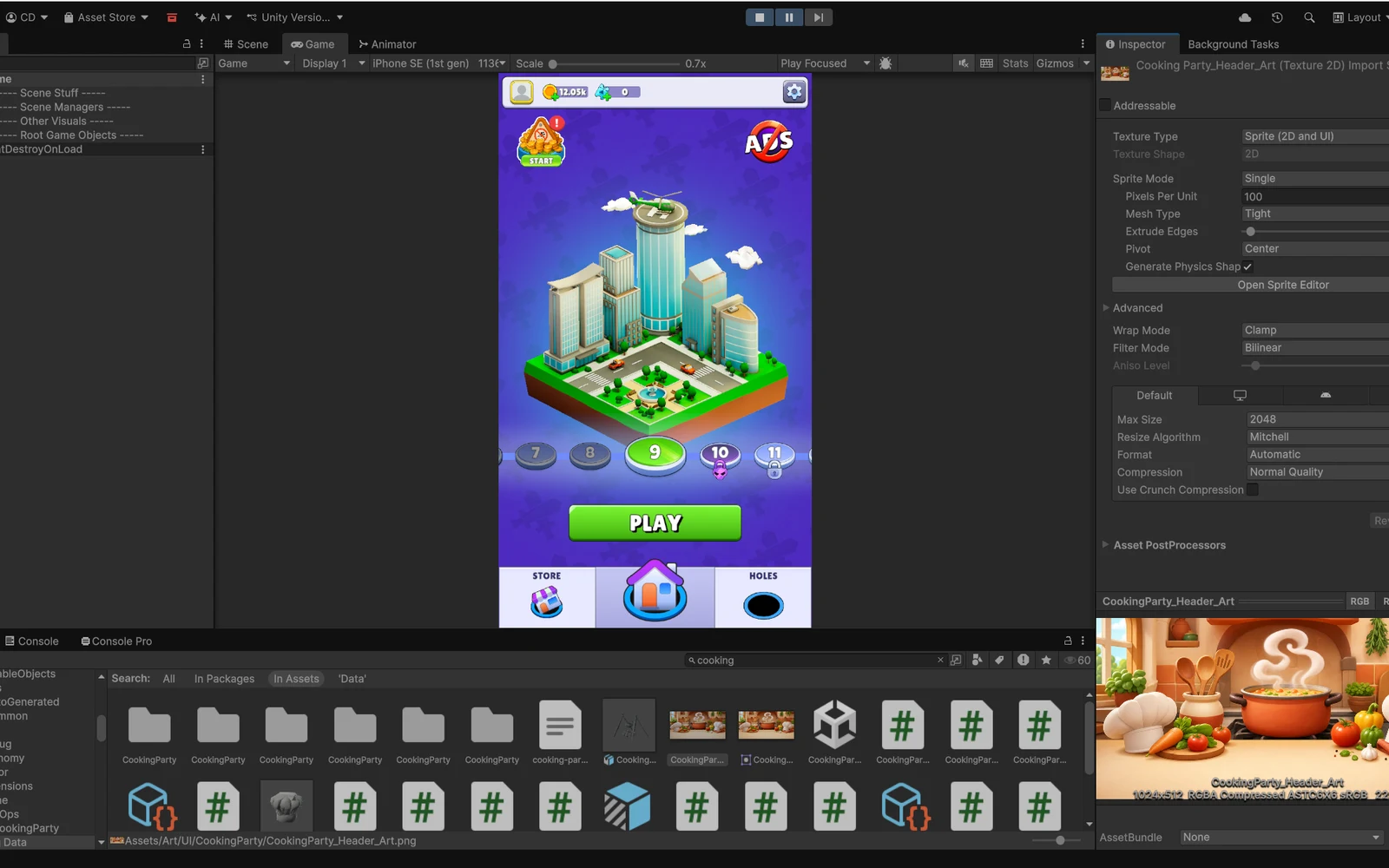Open the undo history icon
The image size is (1389, 868).
pos(1277,17)
